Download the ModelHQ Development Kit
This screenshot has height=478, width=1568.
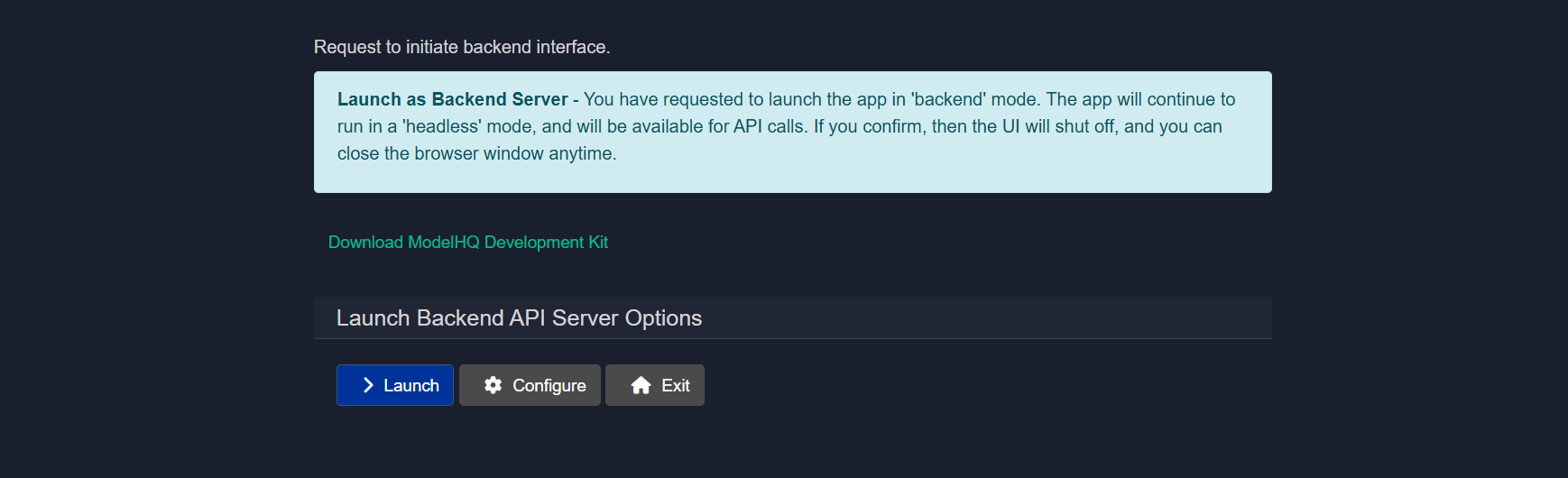click(x=467, y=242)
